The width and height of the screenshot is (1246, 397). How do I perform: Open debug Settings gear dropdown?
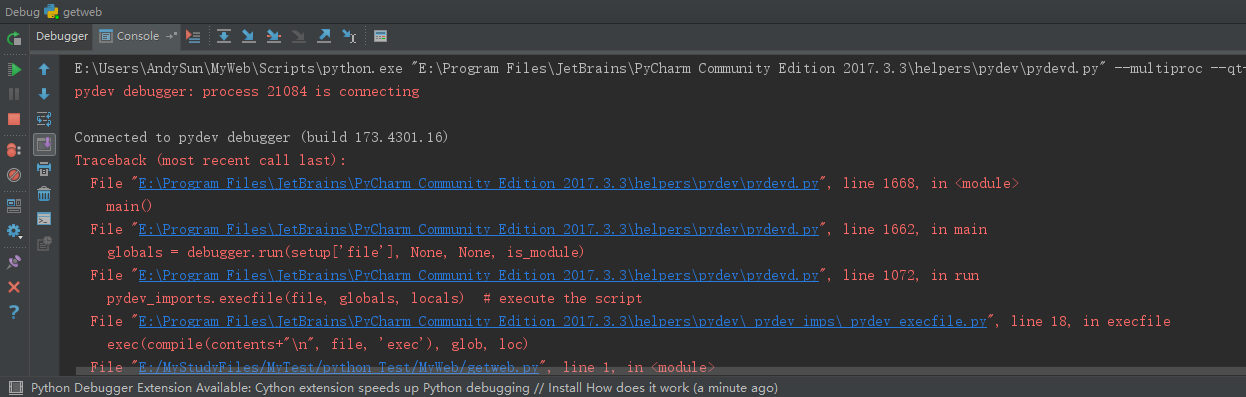point(14,231)
